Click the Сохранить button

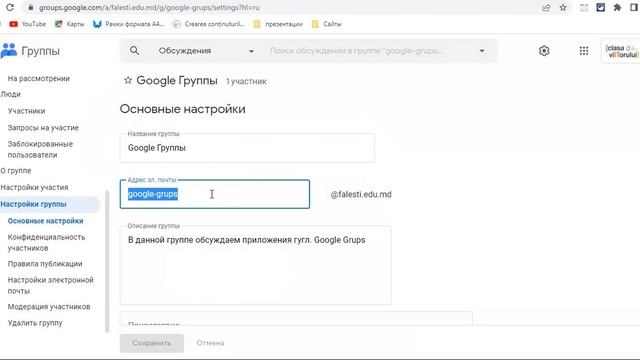(x=152, y=343)
